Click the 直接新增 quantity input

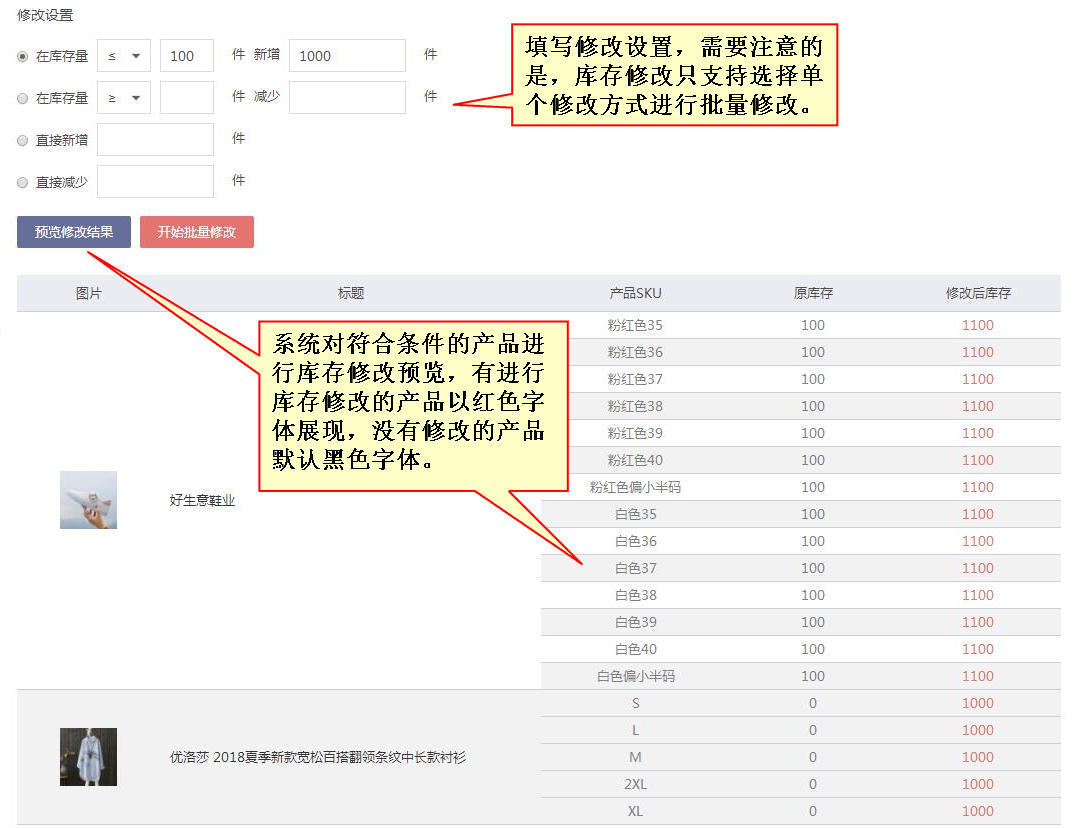click(155, 140)
